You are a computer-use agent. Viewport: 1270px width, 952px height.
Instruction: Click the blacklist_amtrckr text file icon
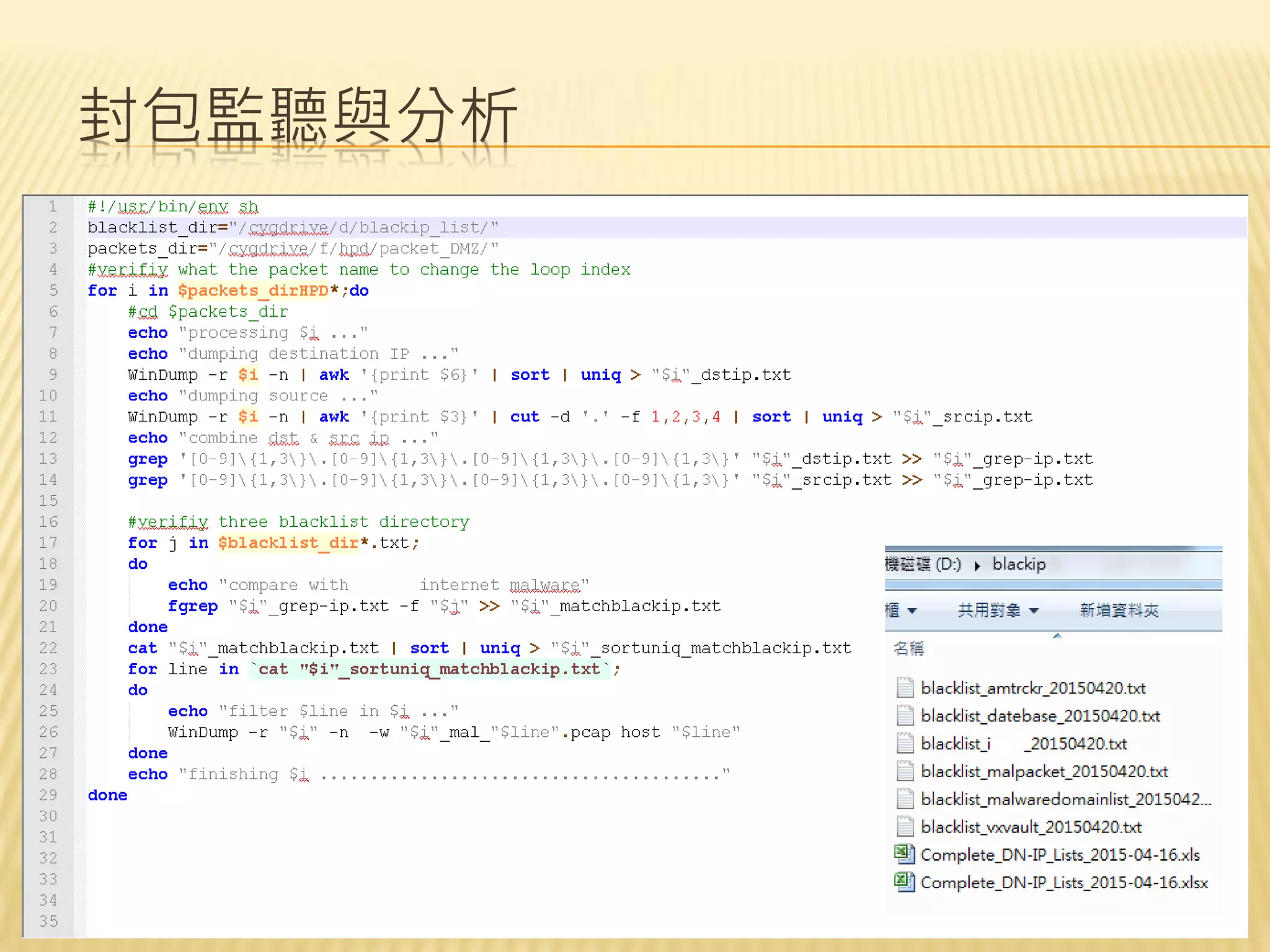[905, 687]
